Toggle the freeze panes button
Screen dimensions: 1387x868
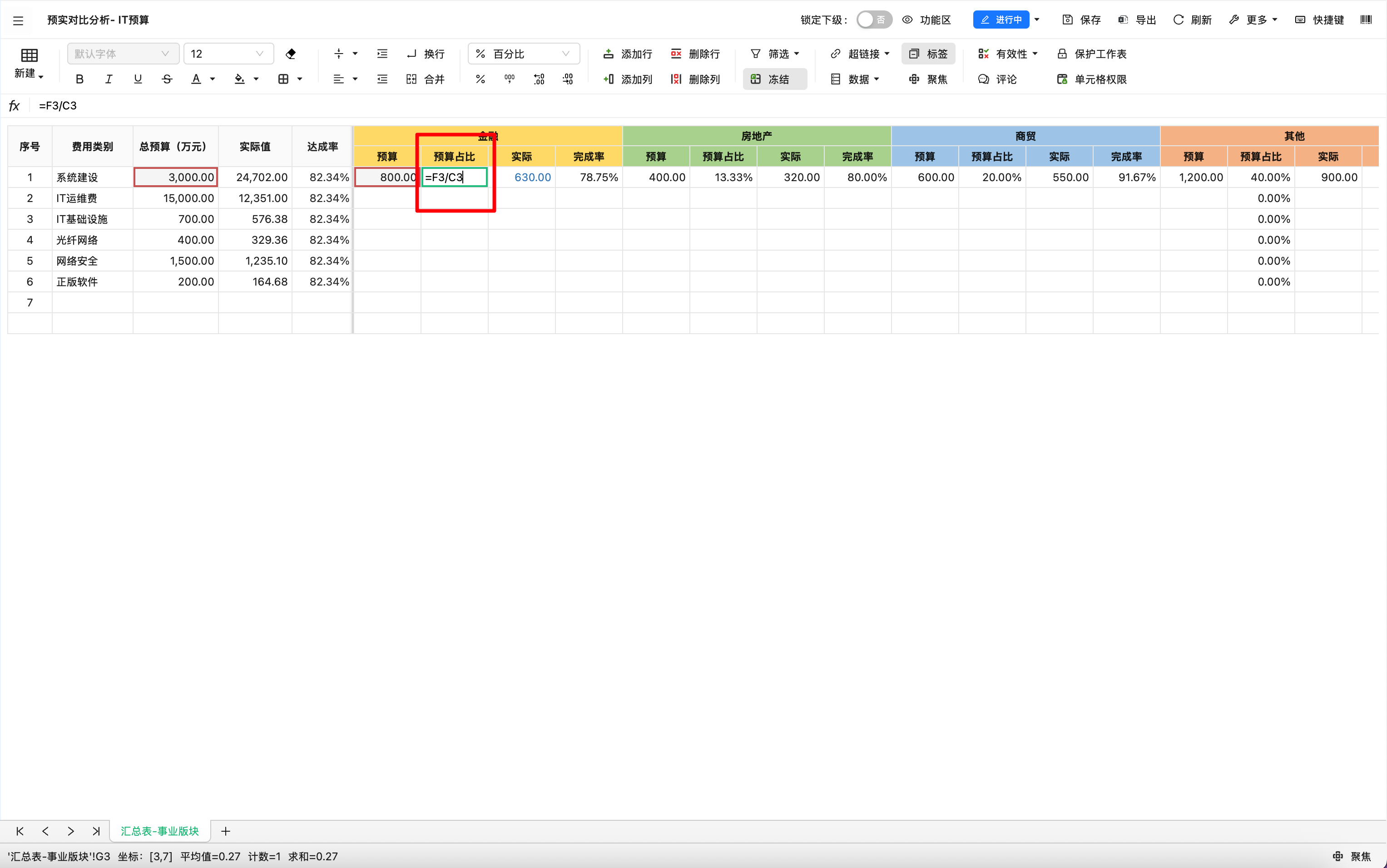pyautogui.click(x=774, y=79)
